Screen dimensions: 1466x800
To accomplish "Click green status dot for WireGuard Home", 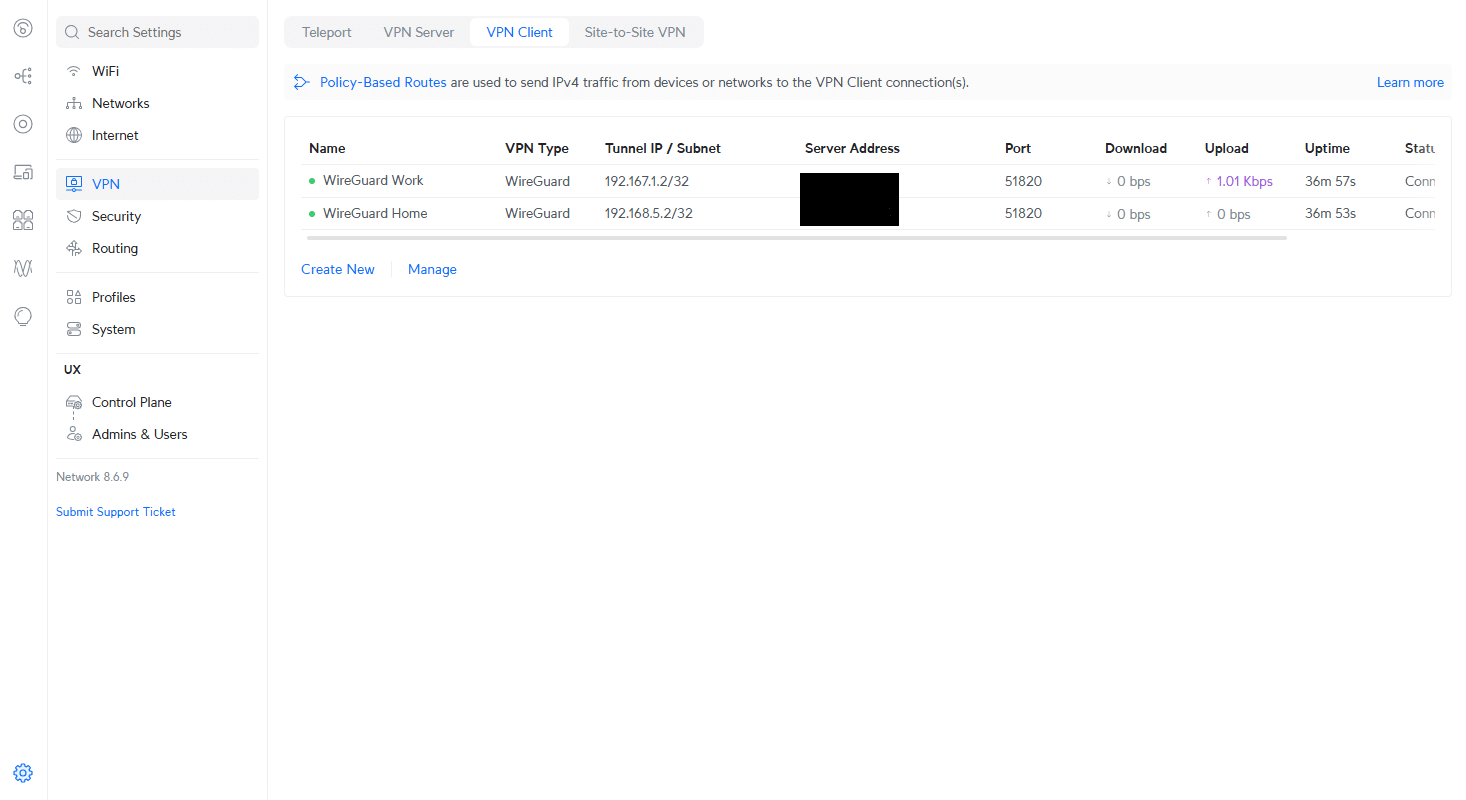I will (x=312, y=214).
